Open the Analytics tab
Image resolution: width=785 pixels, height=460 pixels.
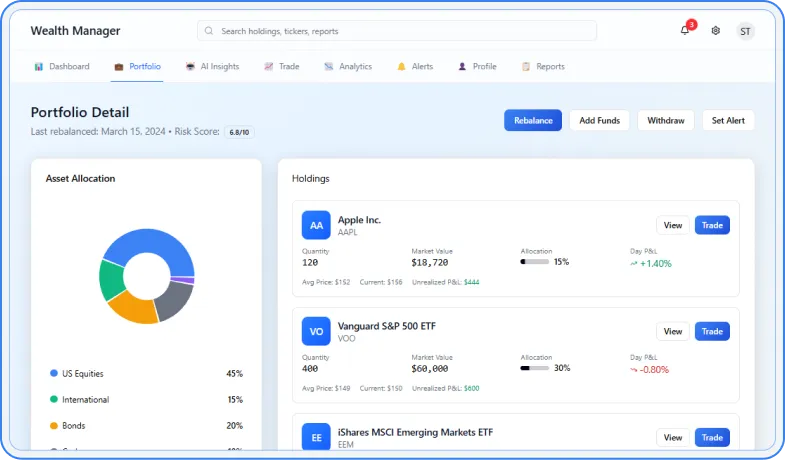click(x=347, y=67)
